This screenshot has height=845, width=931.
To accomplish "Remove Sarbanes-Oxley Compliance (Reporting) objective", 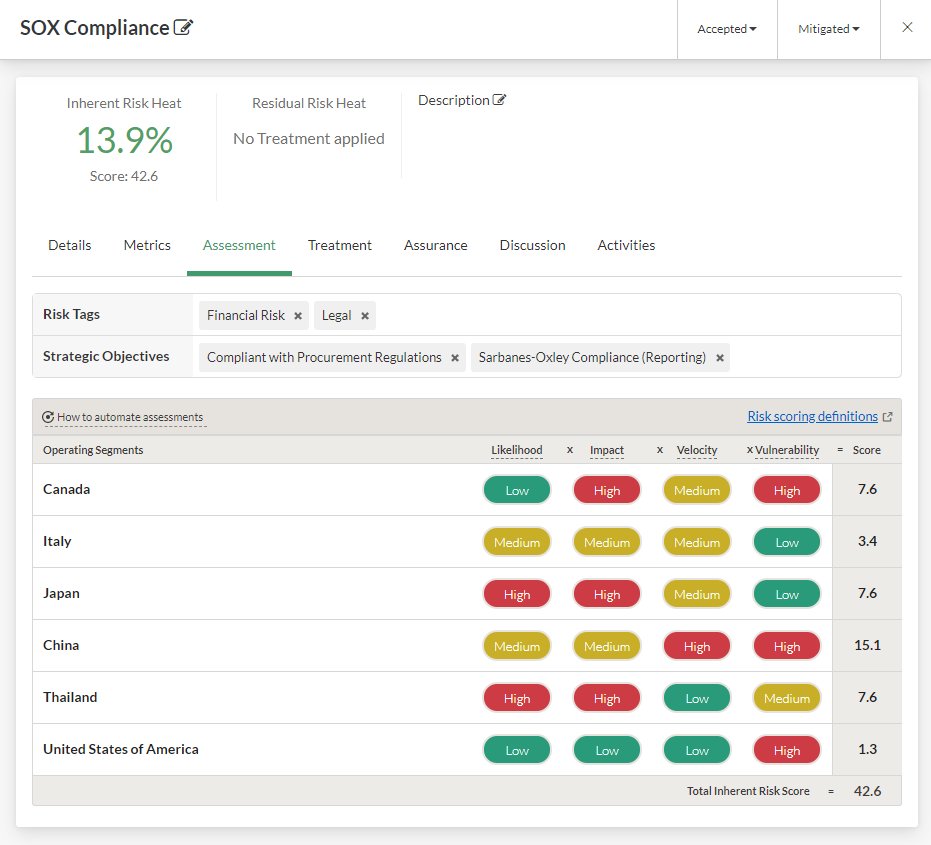I will point(720,358).
